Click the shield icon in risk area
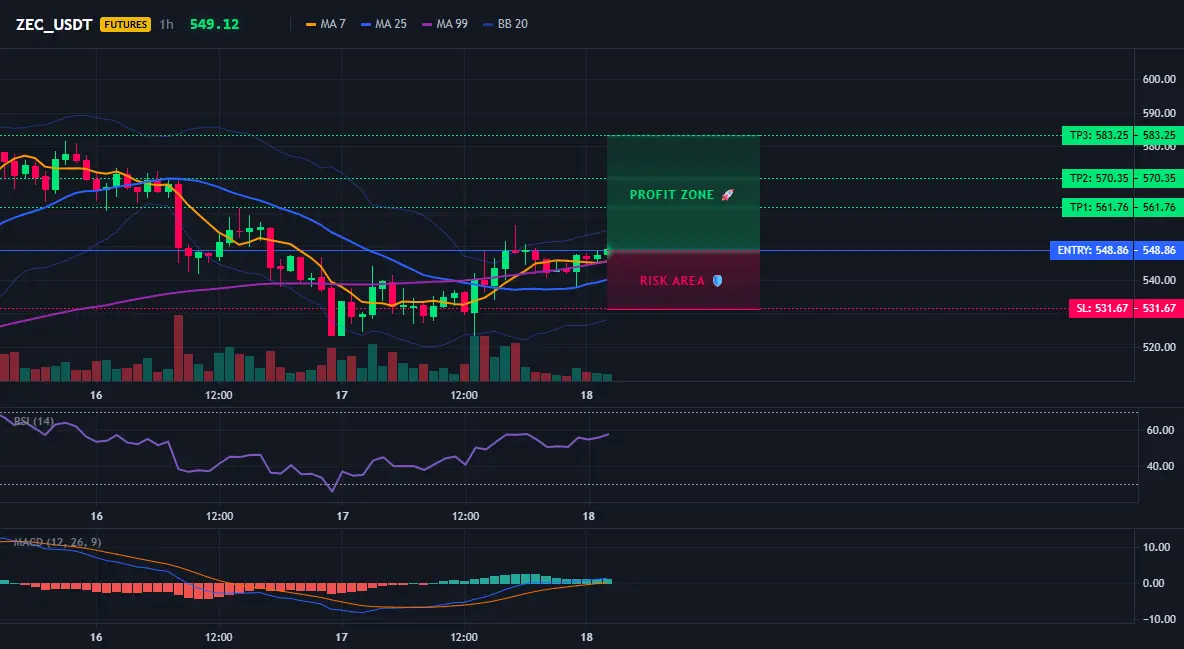Image resolution: width=1184 pixels, height=649 pixels. tap(717, 281)
